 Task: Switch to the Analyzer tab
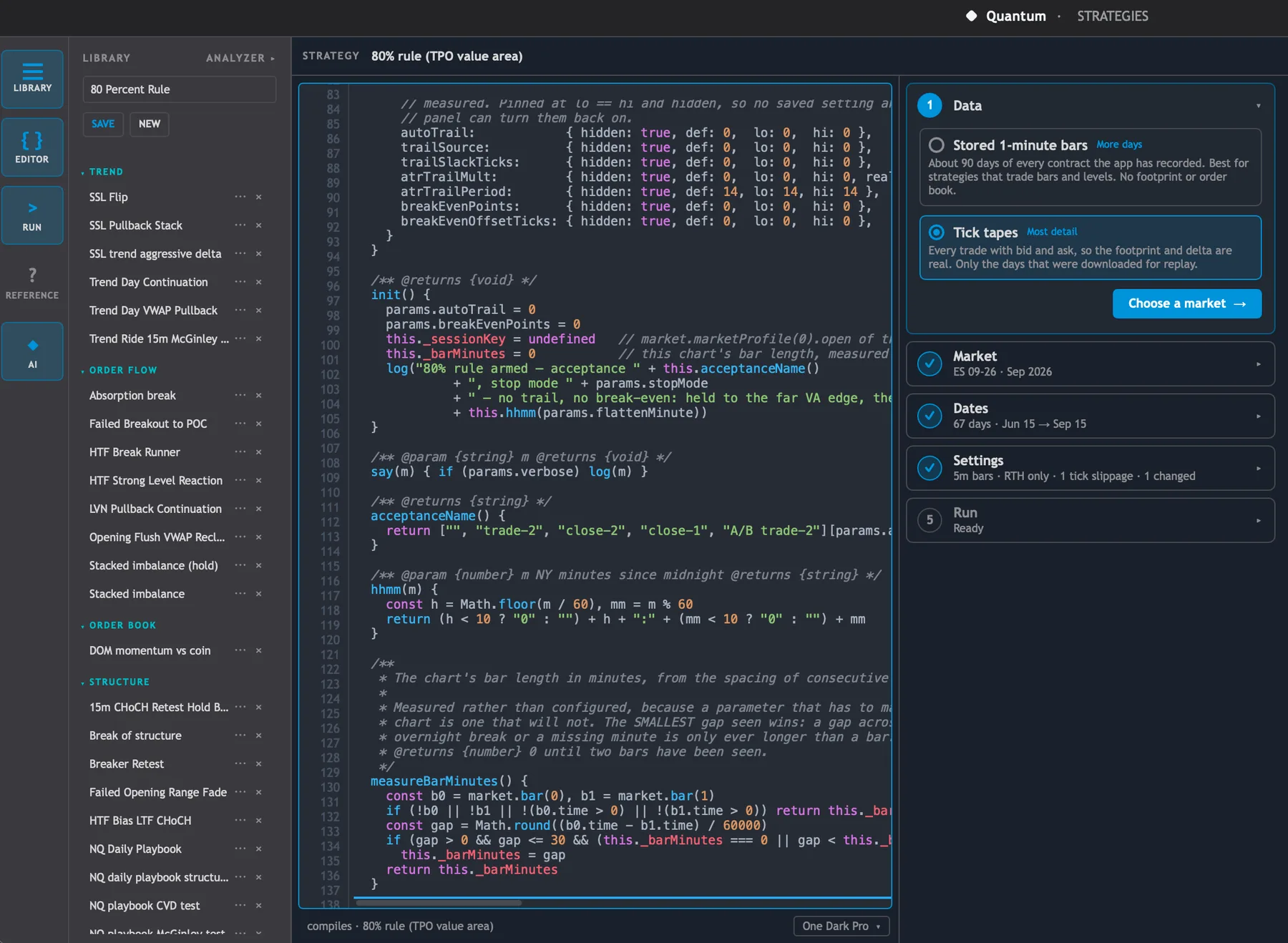pos(240,58)
